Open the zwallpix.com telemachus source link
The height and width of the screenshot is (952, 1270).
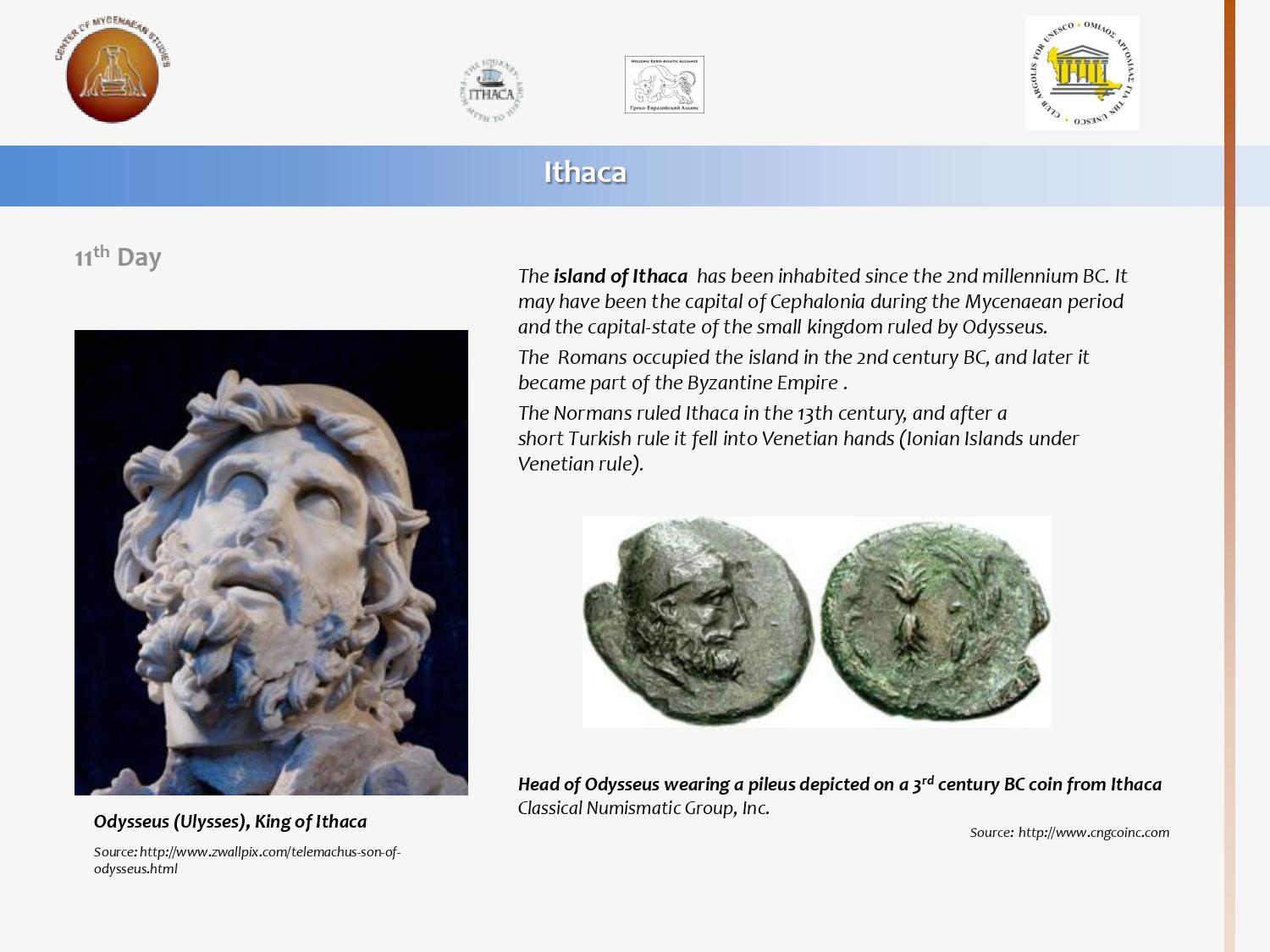(x=246, y=860)
